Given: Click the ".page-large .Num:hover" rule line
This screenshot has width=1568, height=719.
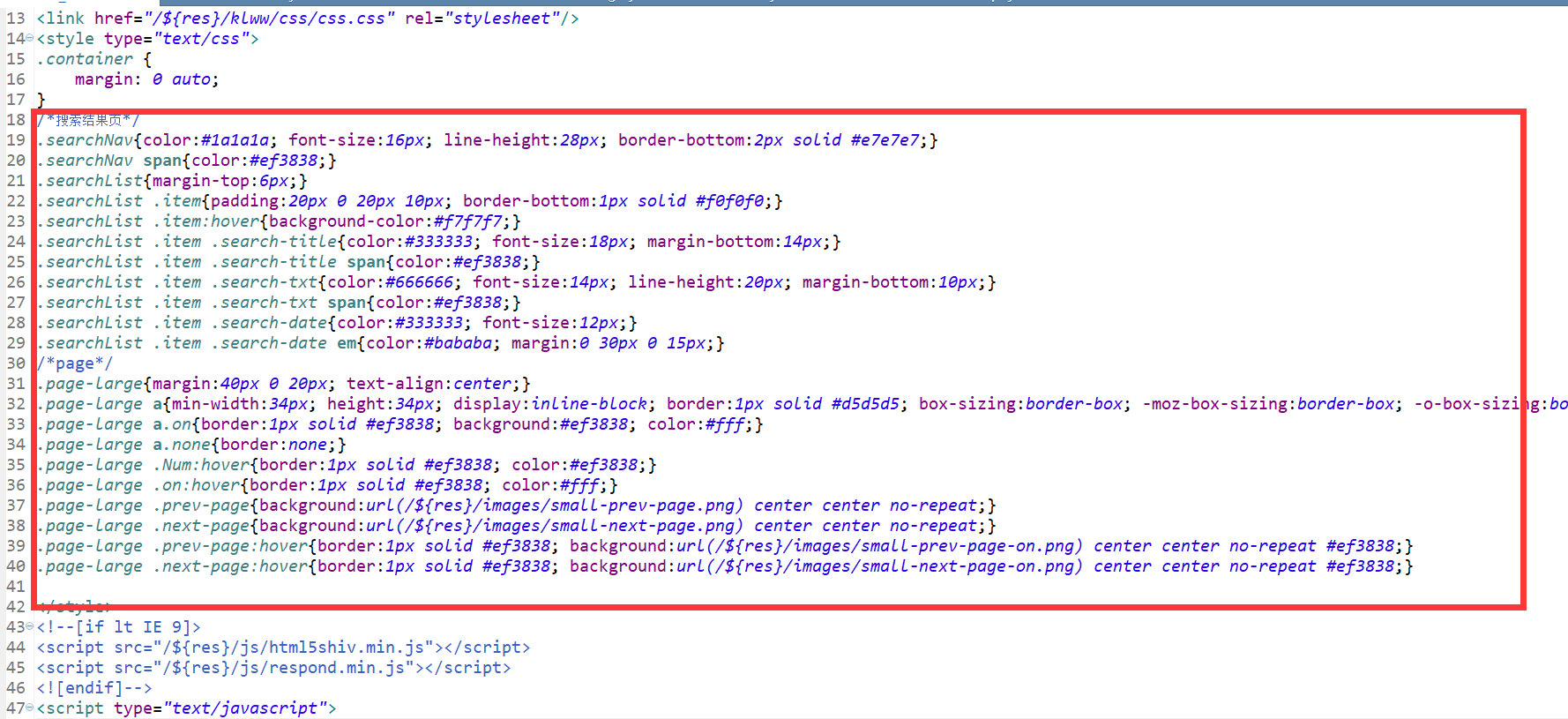Looking at the screenshot, I should point(347,465).
